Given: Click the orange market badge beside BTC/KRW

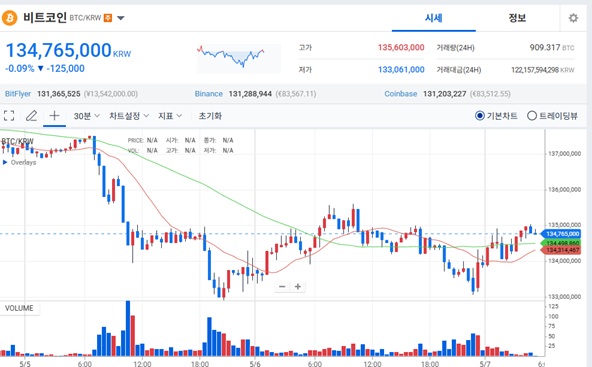Looking at the screenshot, I should [108, 18].
